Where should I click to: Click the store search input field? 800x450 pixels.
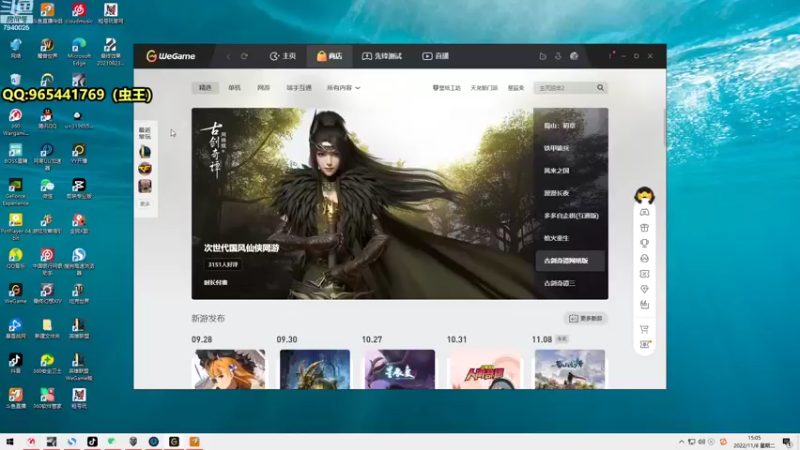(x=565, y=88)
